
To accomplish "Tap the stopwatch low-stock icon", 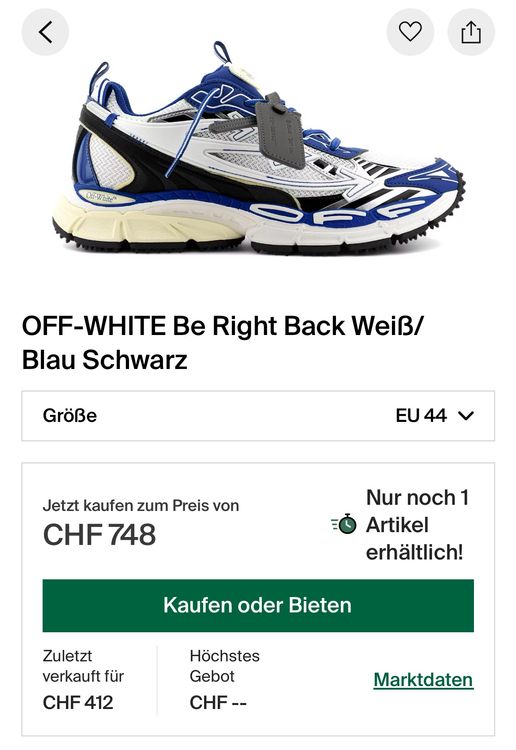I will coord(344,524).
